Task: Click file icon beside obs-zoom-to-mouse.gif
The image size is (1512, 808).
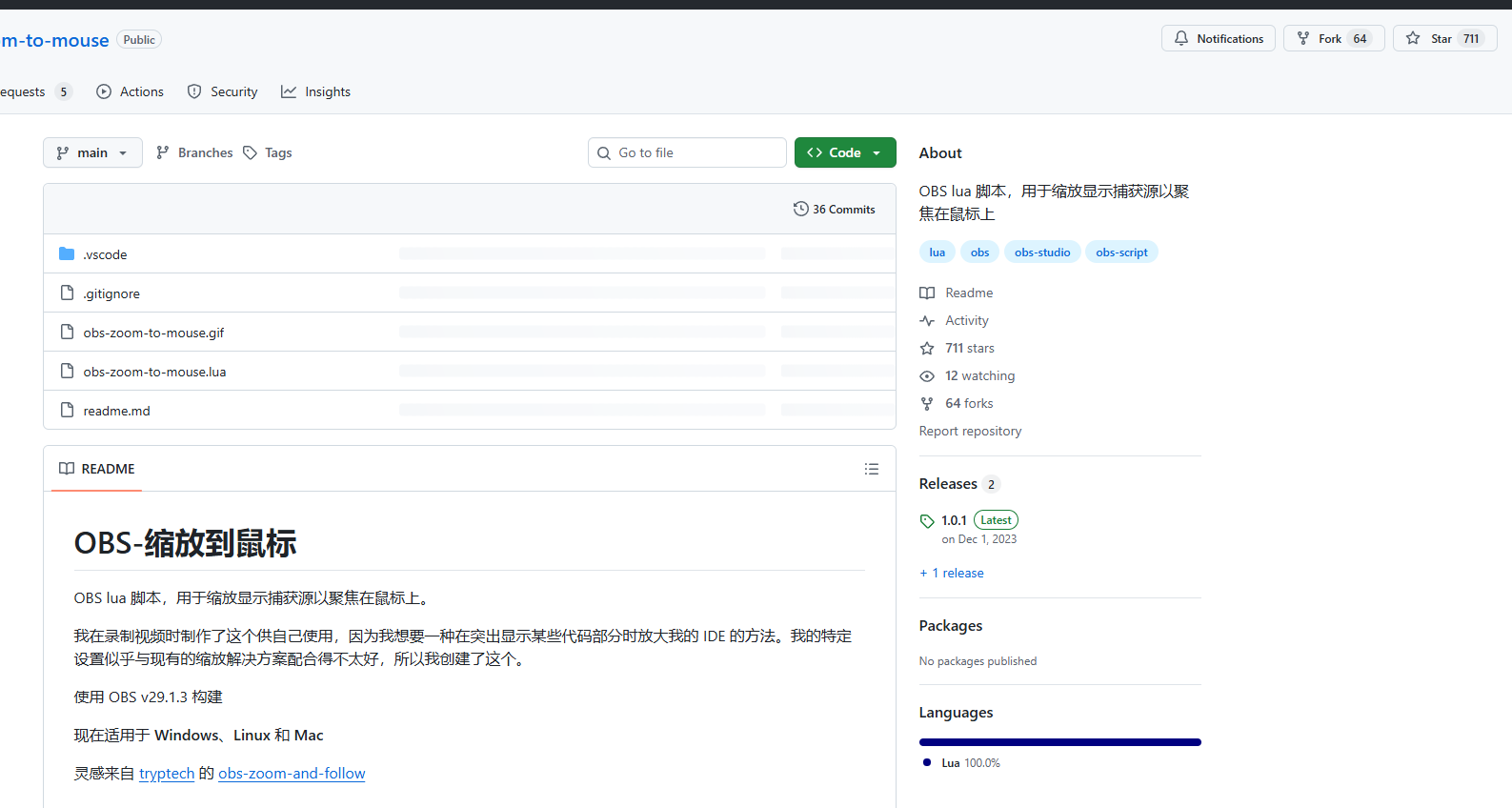Action: coord(67,332)
